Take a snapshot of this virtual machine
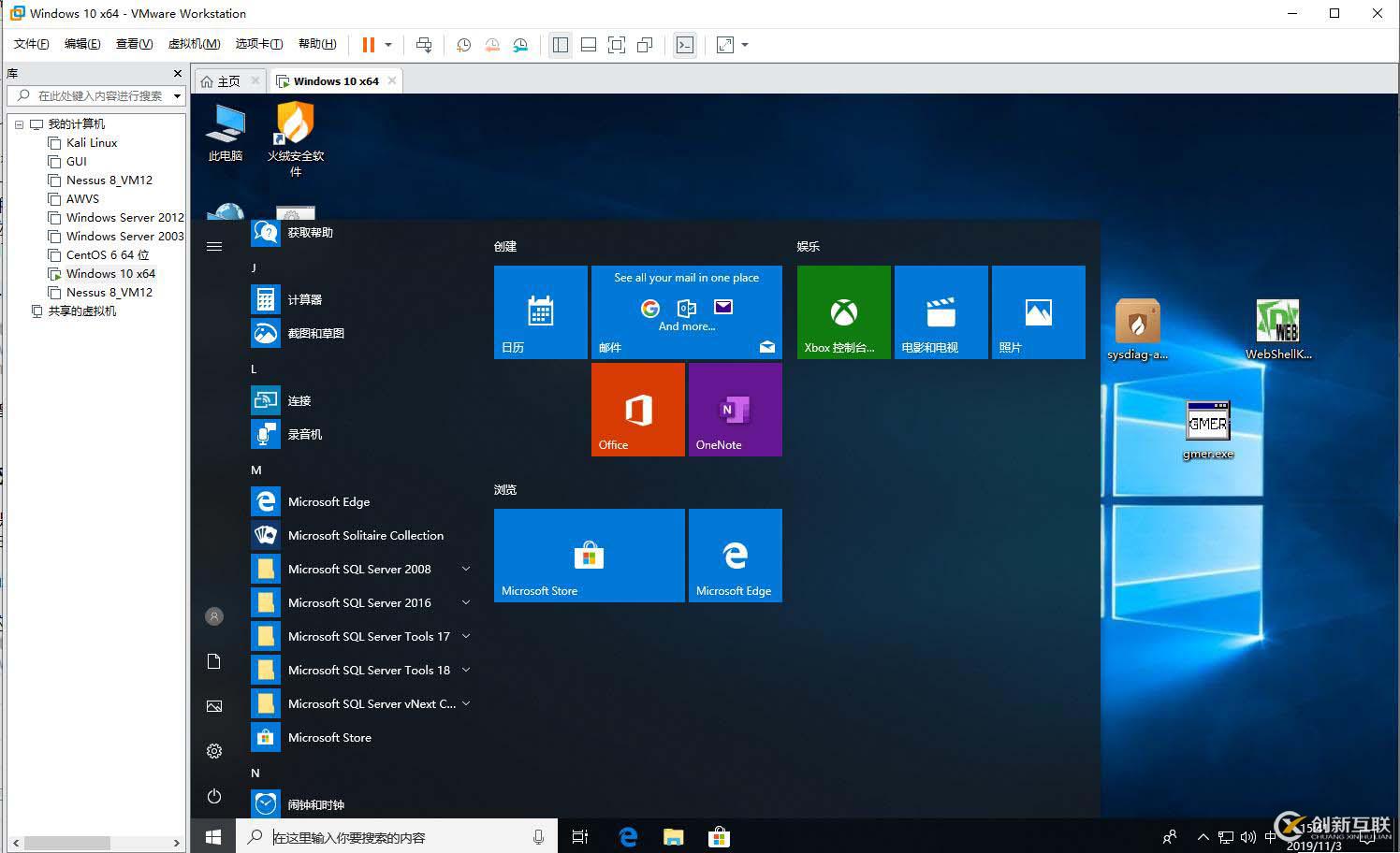This screenshot has width=1400, height=853. coord(463,45)
